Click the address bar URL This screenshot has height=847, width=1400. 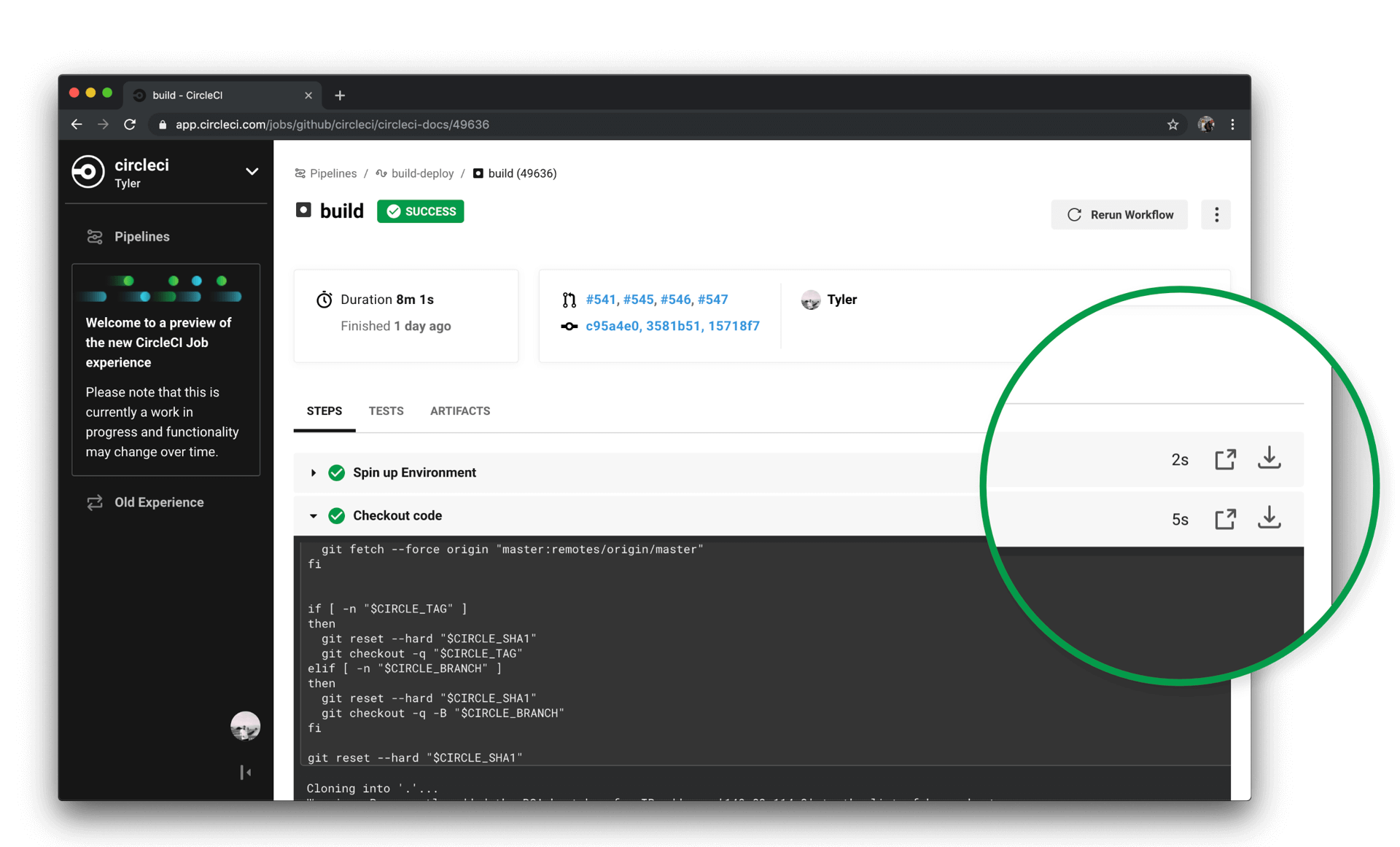click(x=332, y=125)
